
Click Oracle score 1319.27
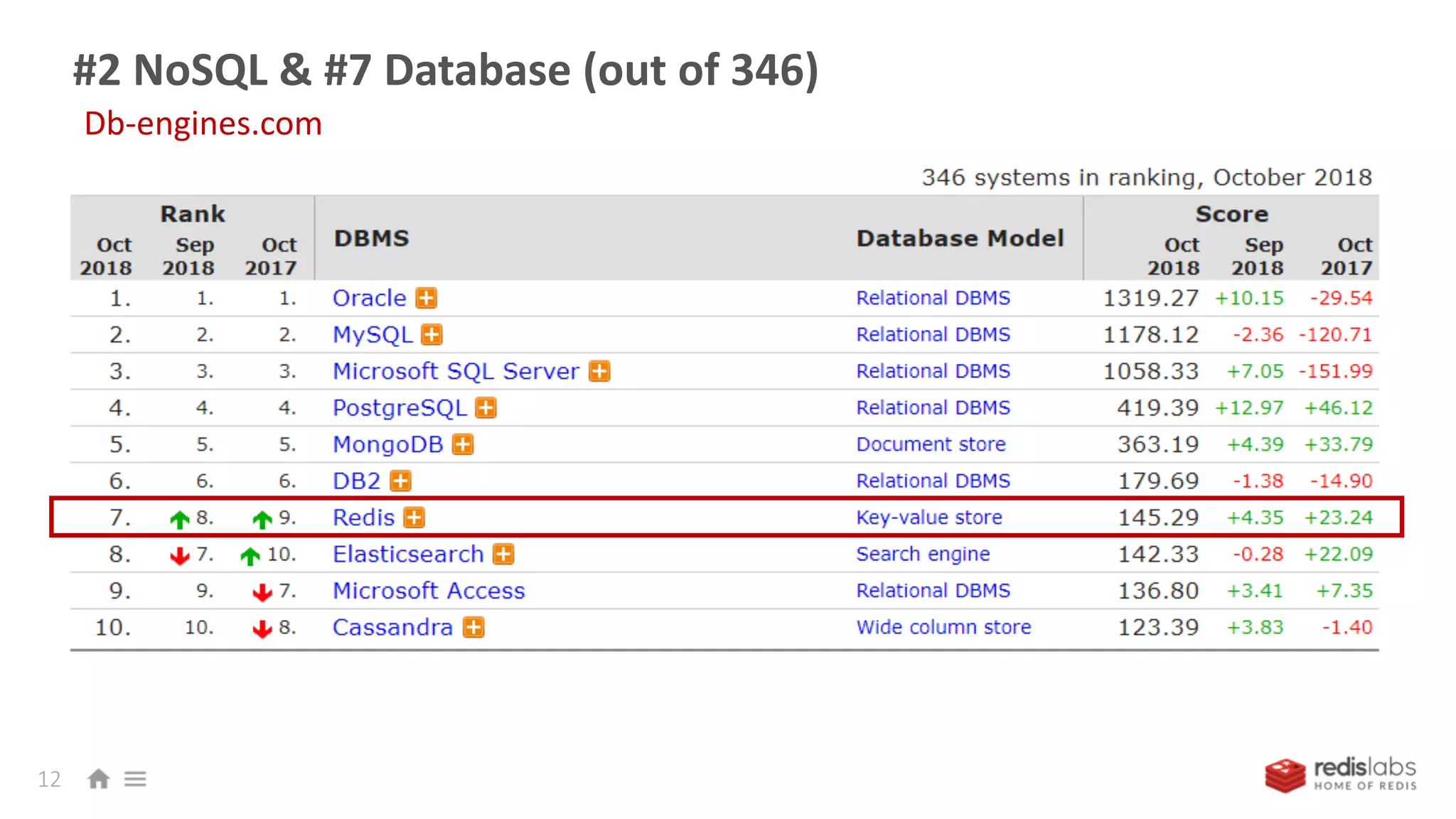pyautogui.click(x=1151, y=298)
